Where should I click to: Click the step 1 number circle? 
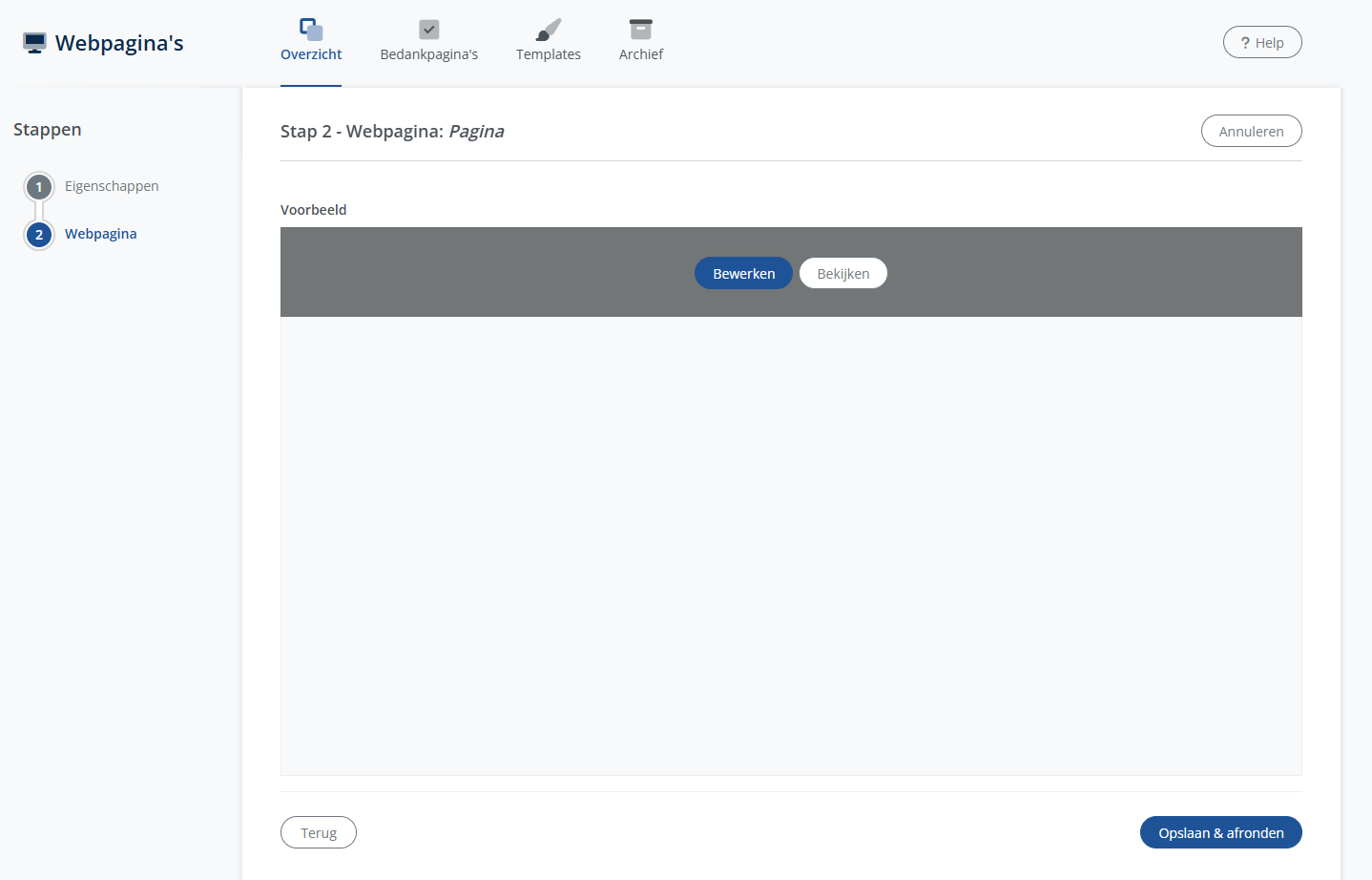[39, 187]
